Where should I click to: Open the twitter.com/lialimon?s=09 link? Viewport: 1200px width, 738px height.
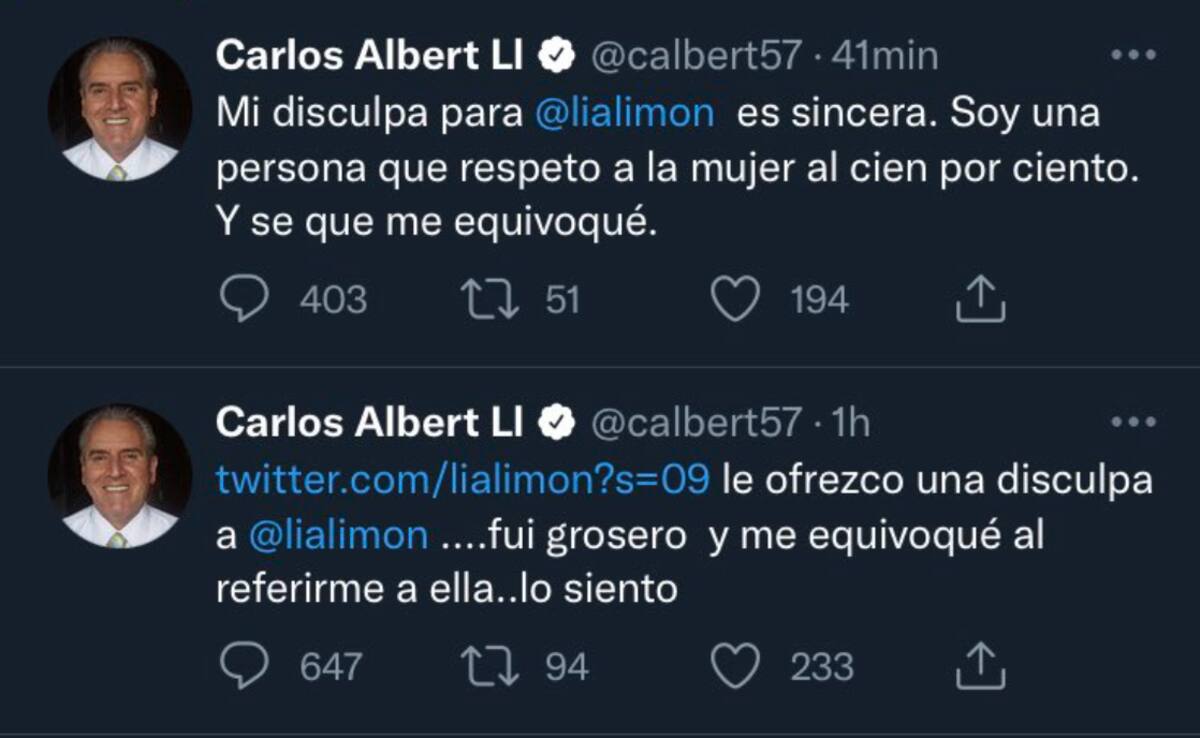463,481
